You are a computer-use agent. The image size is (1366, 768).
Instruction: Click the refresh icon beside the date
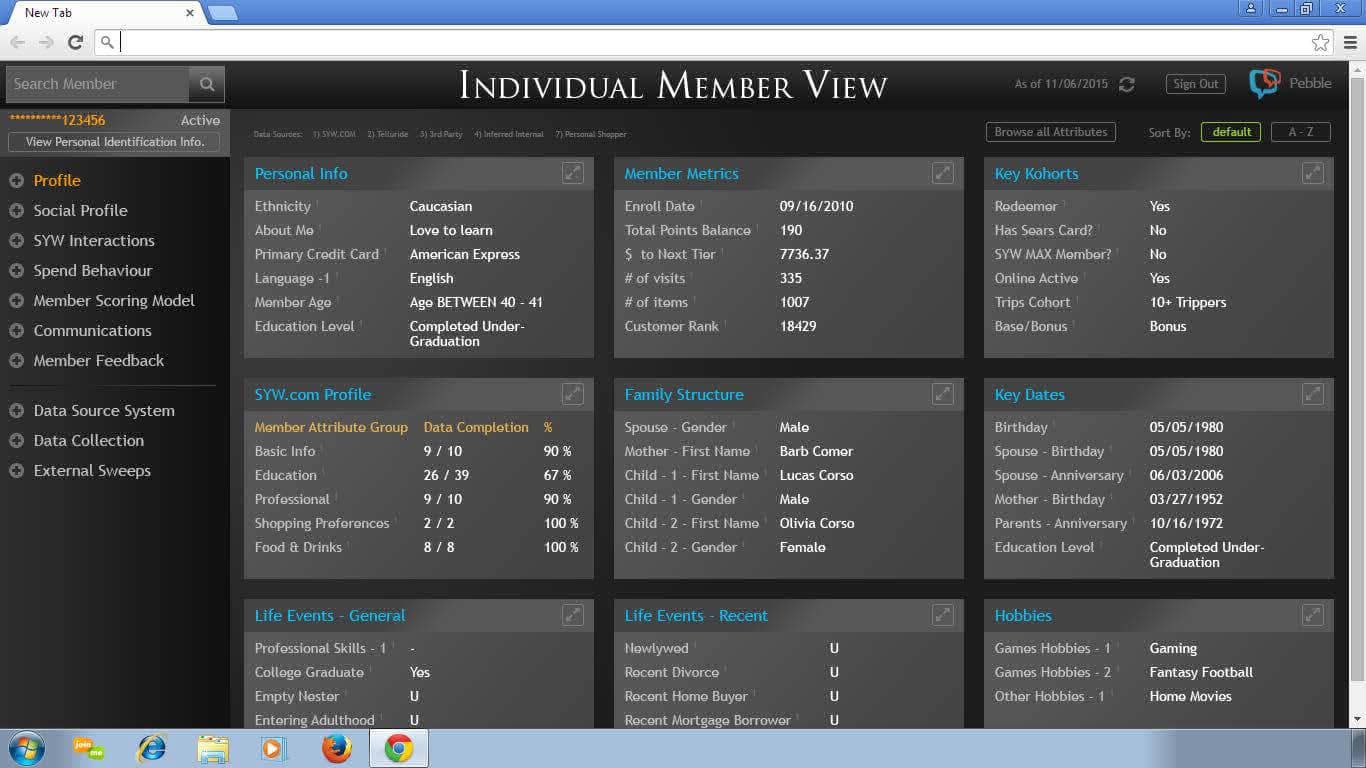(1127, 85)
